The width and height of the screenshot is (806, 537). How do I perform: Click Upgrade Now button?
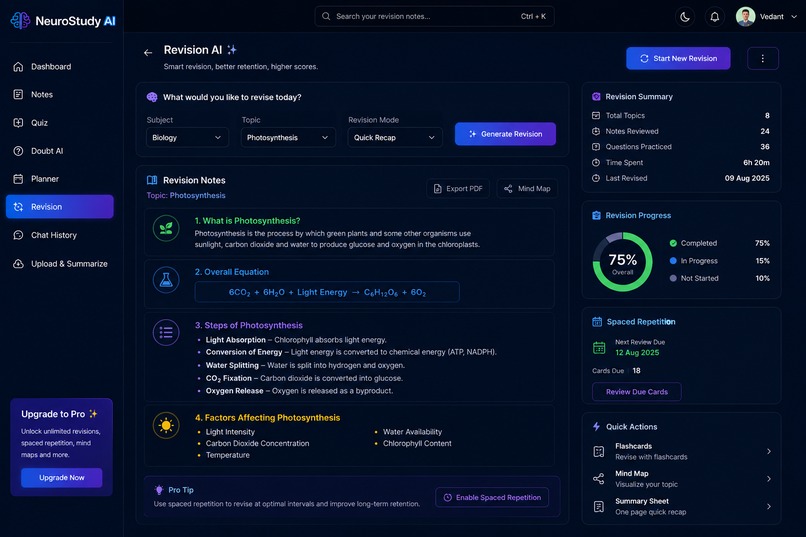pos(62,477)
